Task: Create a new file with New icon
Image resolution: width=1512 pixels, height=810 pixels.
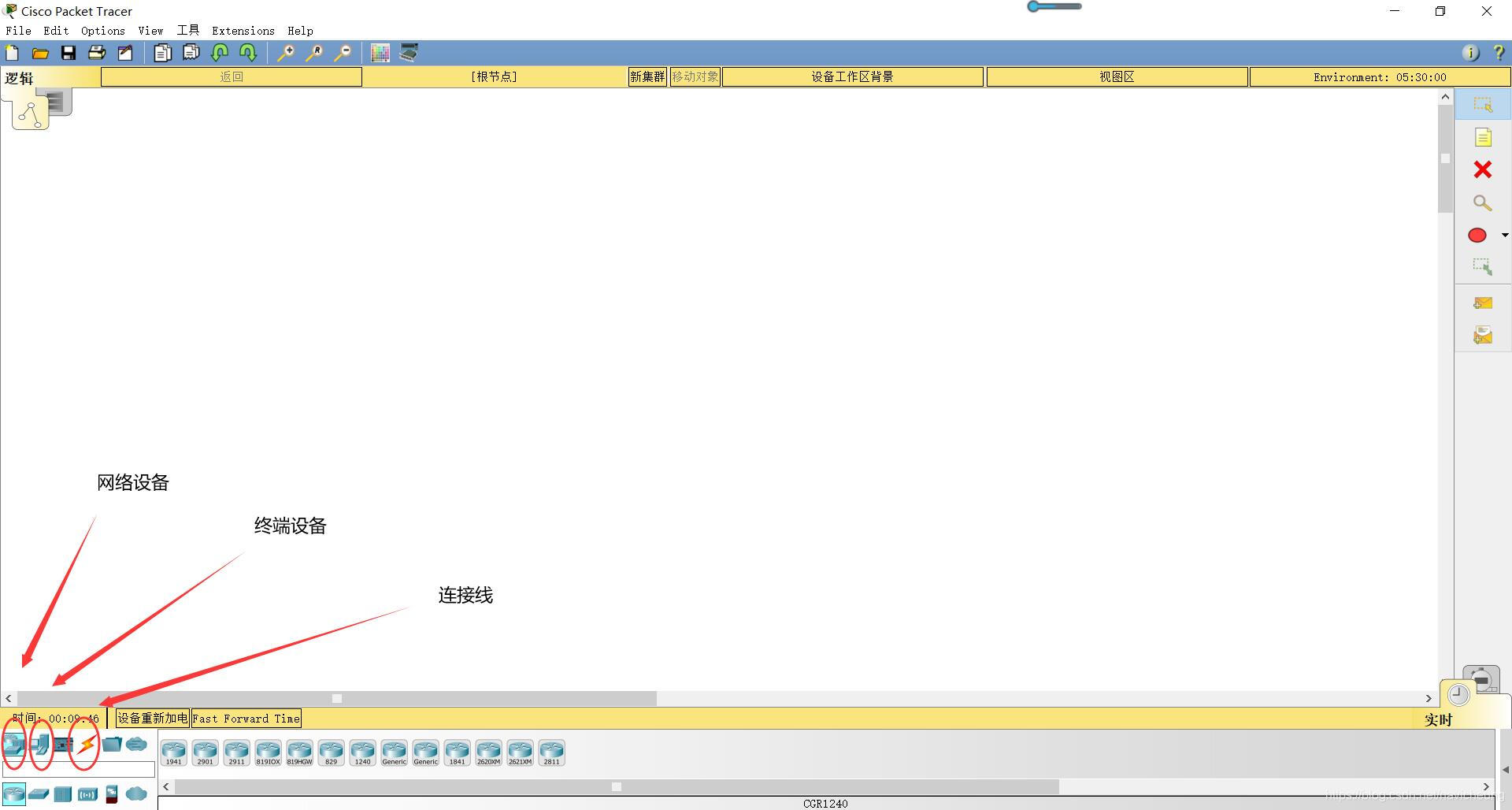Action: click(12, 53)
